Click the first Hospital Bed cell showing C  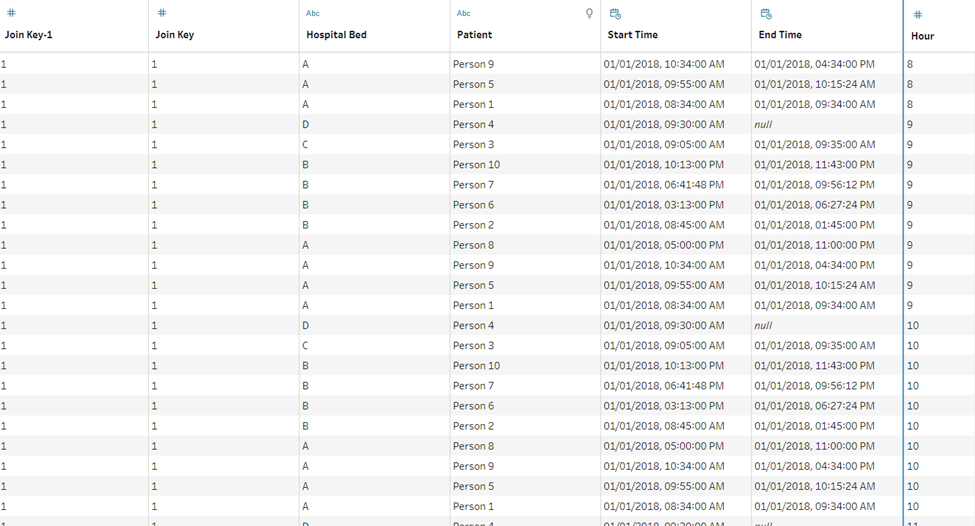306,145
